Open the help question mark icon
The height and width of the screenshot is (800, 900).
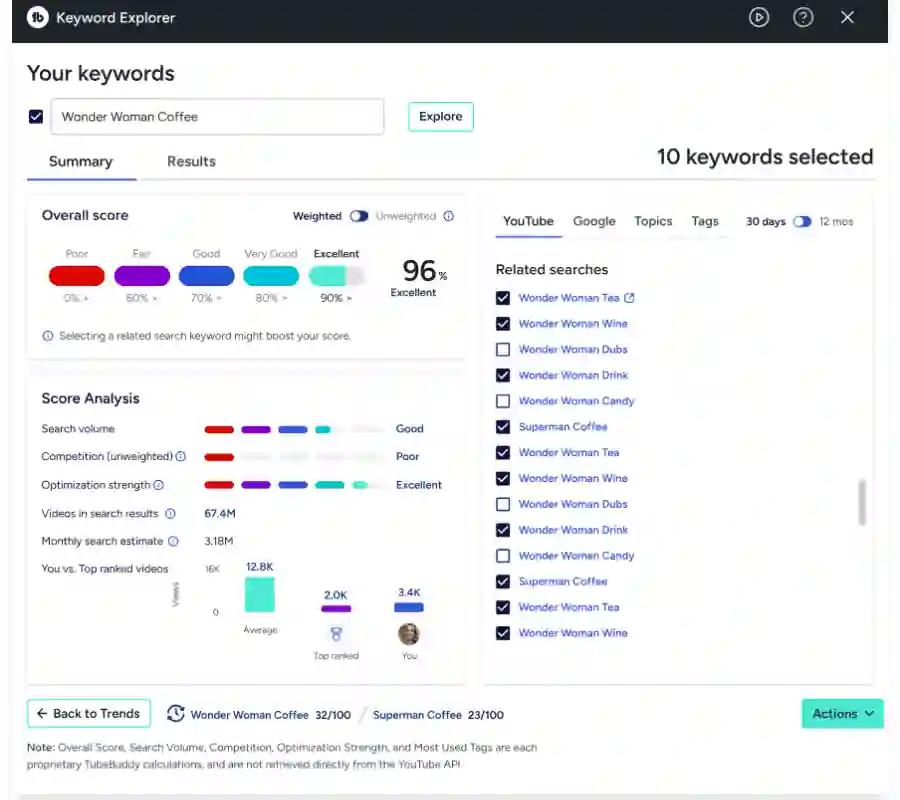coord(803,17)
